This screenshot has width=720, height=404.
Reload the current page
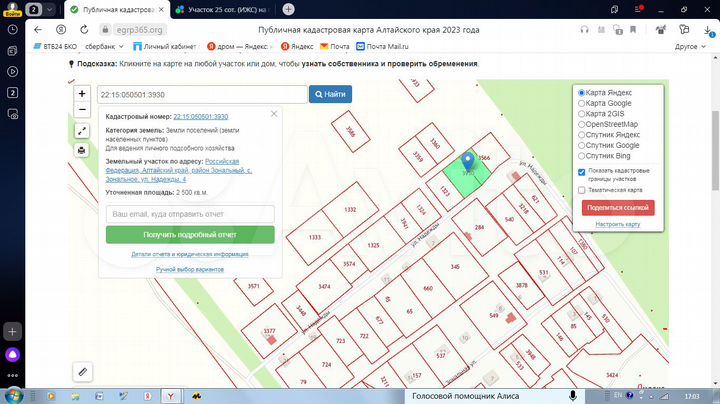tap(84, 30)
